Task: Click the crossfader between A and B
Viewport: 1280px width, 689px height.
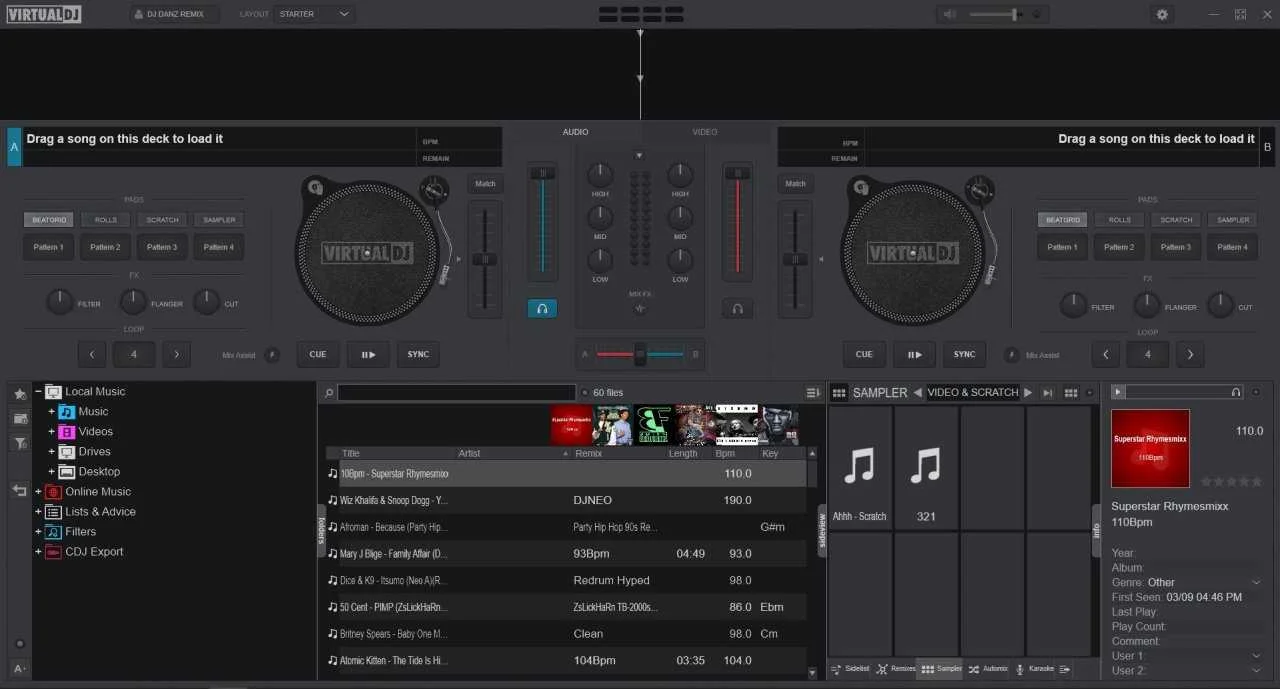Action: point(640,354)
